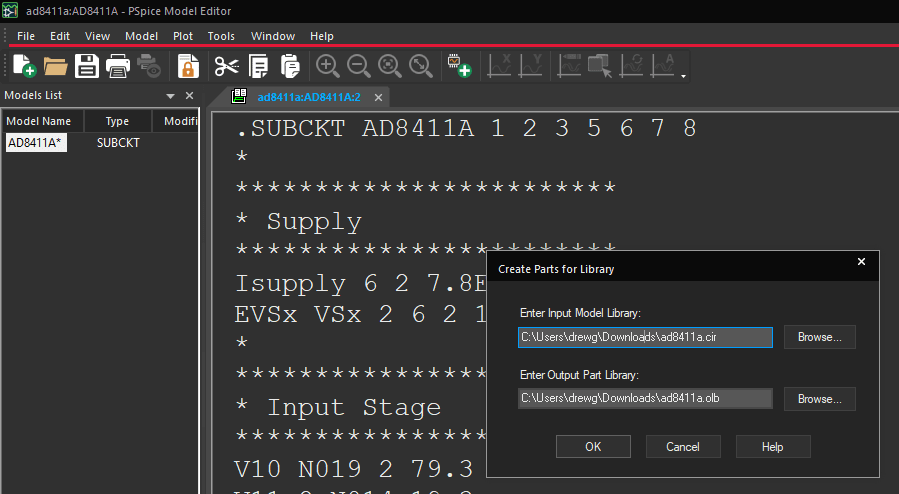This screenshot has height=494, width=899.
Task: Close the ad8411a:AD8411A:2 tab
Action: coord(378,97)
